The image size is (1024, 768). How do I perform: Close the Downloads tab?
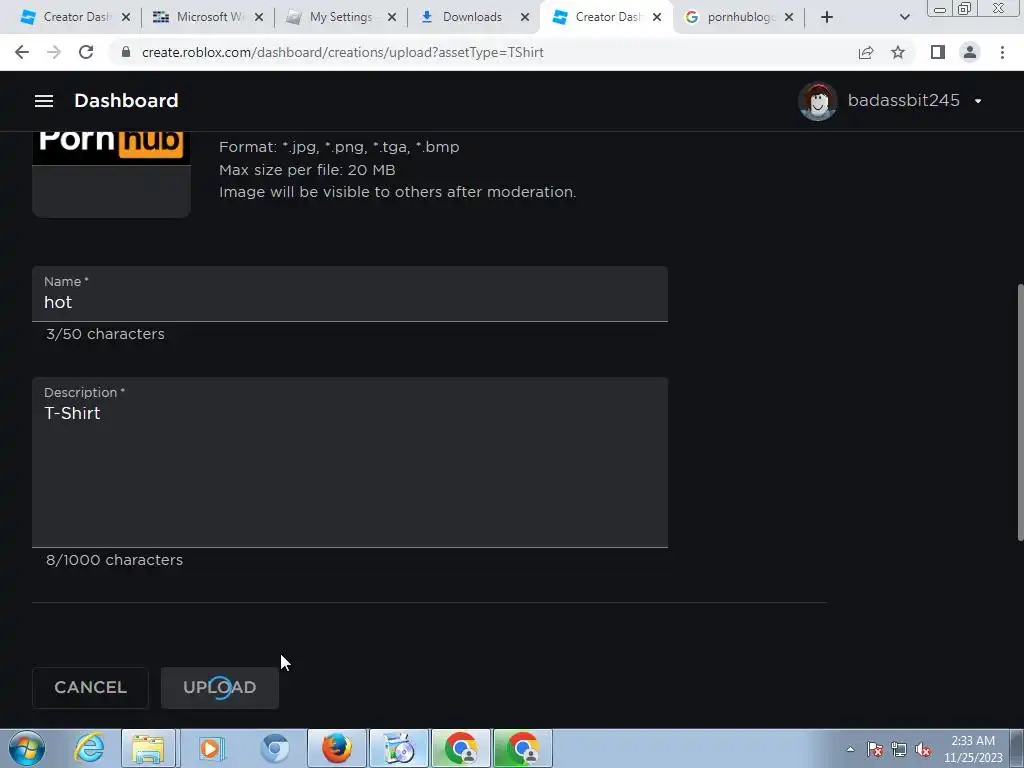coord(525,17)
